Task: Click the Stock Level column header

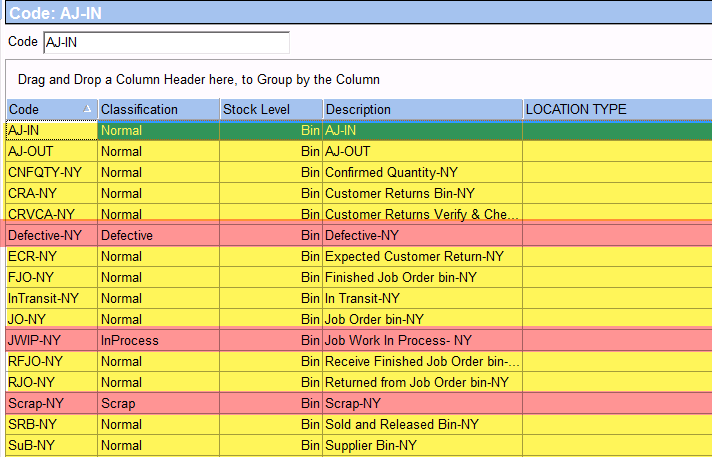Action: [270, 109]
